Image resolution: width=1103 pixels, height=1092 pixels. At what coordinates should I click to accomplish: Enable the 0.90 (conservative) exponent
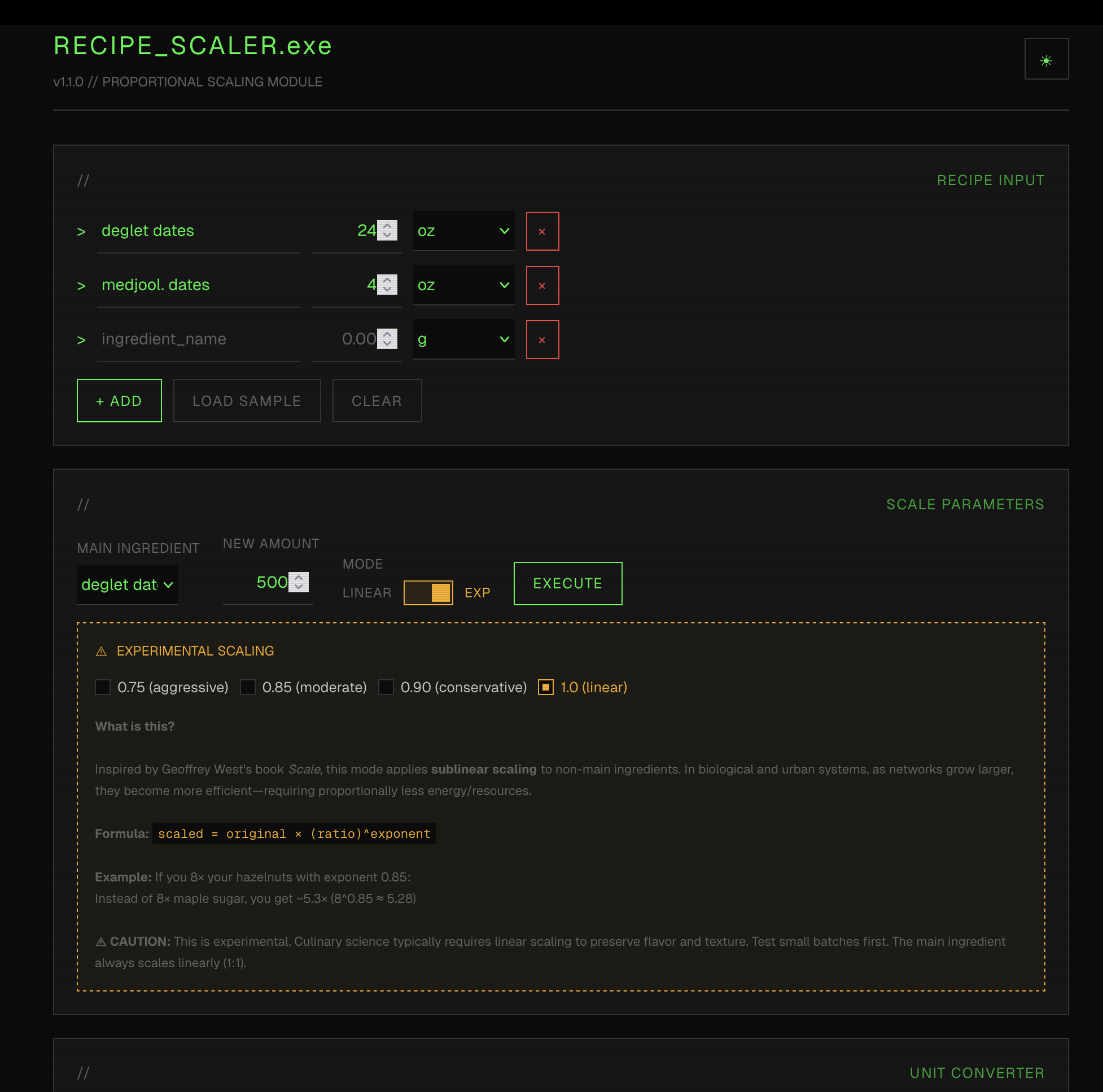387,687
